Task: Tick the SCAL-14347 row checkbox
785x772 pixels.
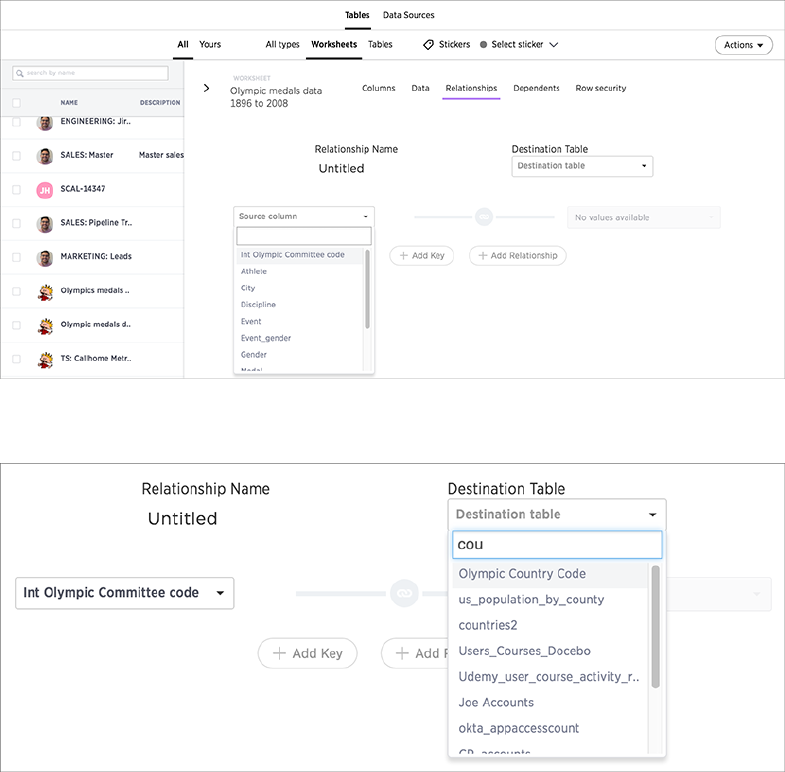Action: click(16, 190)
